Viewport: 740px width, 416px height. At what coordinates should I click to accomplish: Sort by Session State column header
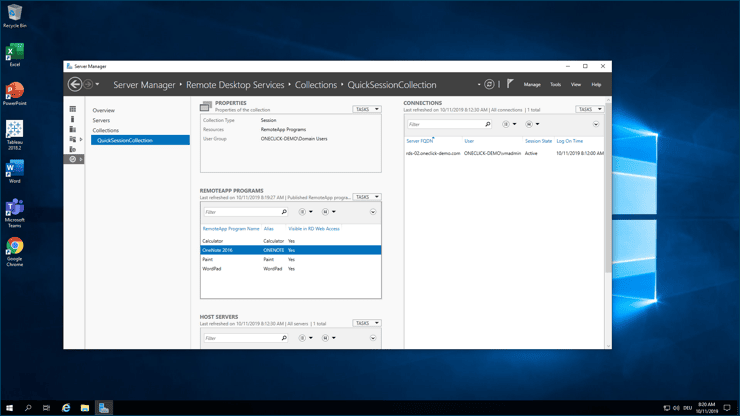538,141
